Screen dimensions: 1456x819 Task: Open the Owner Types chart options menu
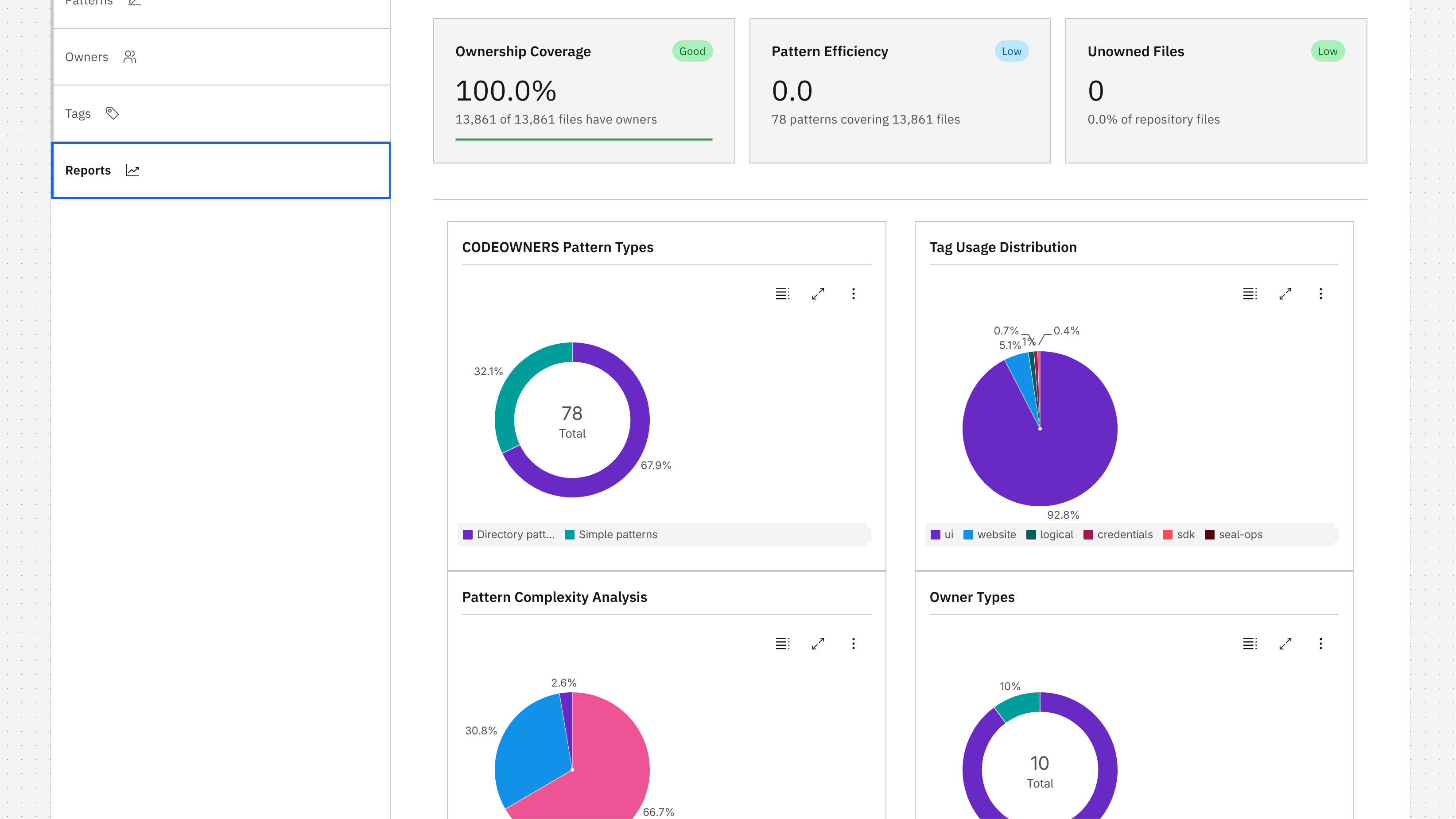tap(1320, 643)
